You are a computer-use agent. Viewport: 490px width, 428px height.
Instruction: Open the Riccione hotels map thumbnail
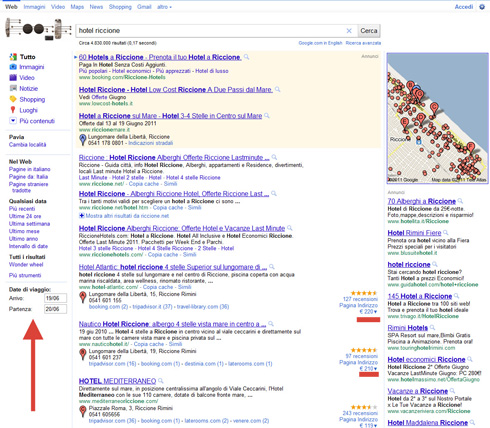tap(437, 118)
